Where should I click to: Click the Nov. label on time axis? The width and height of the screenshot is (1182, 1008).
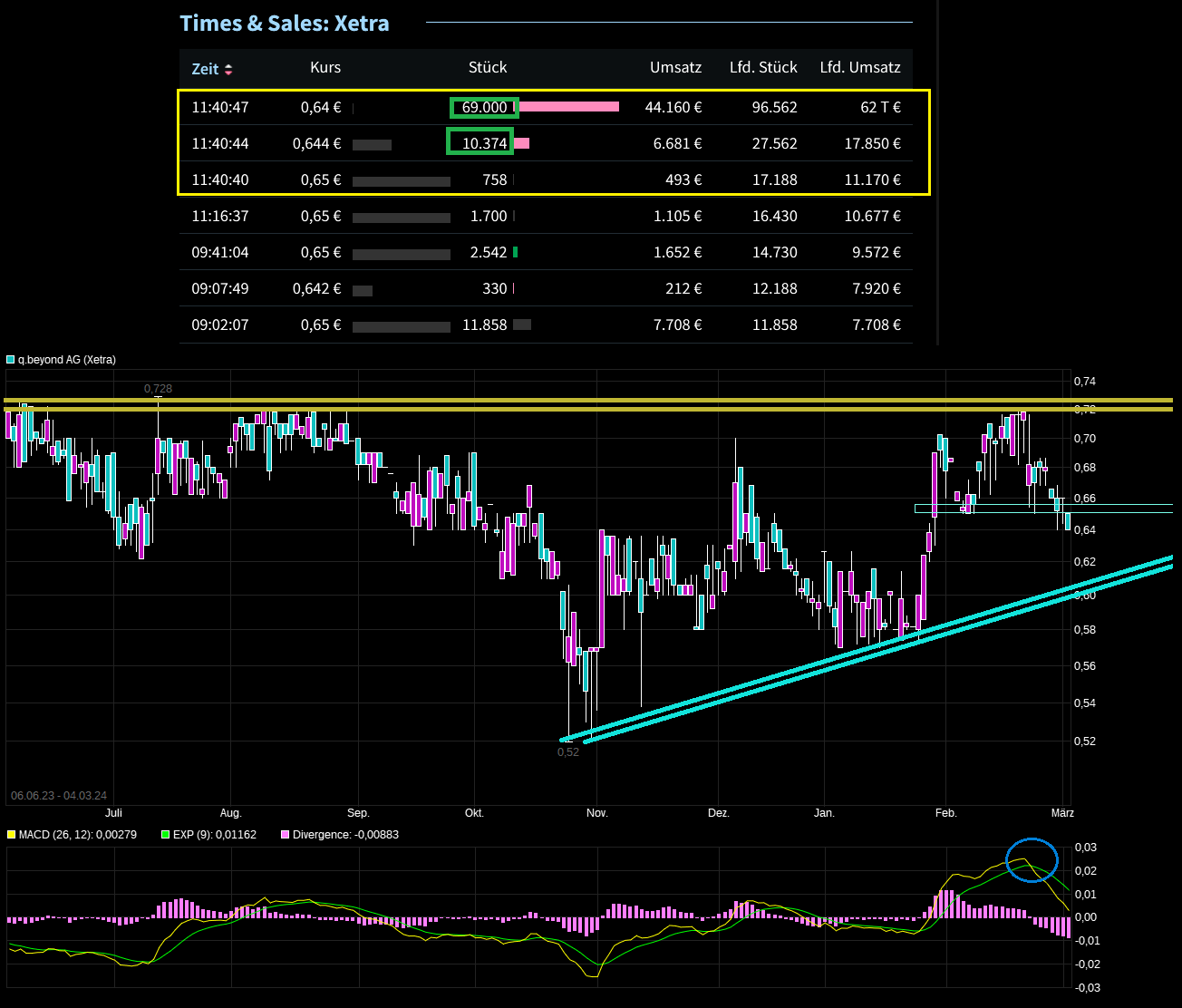tap(596, 813)
